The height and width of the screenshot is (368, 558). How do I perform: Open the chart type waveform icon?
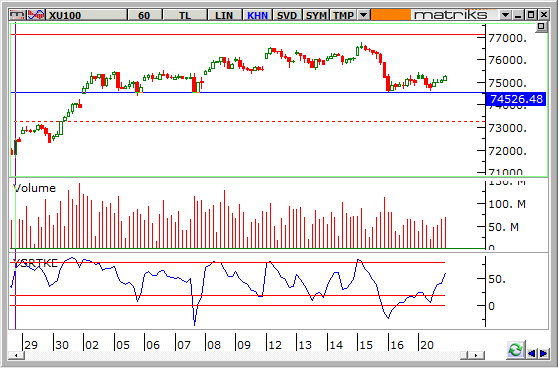tap(36, 15)
